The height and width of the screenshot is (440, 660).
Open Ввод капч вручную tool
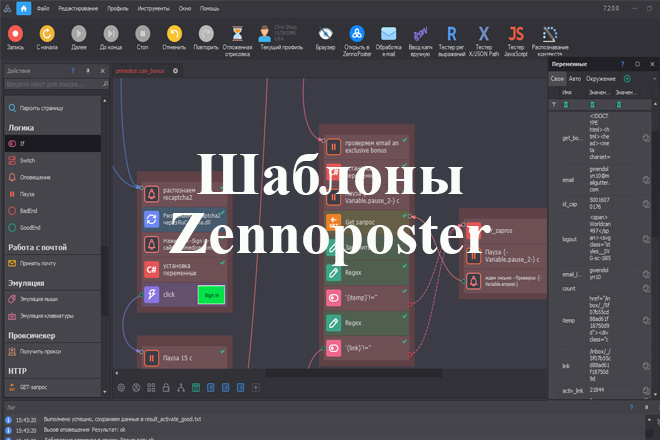point(420,40)
